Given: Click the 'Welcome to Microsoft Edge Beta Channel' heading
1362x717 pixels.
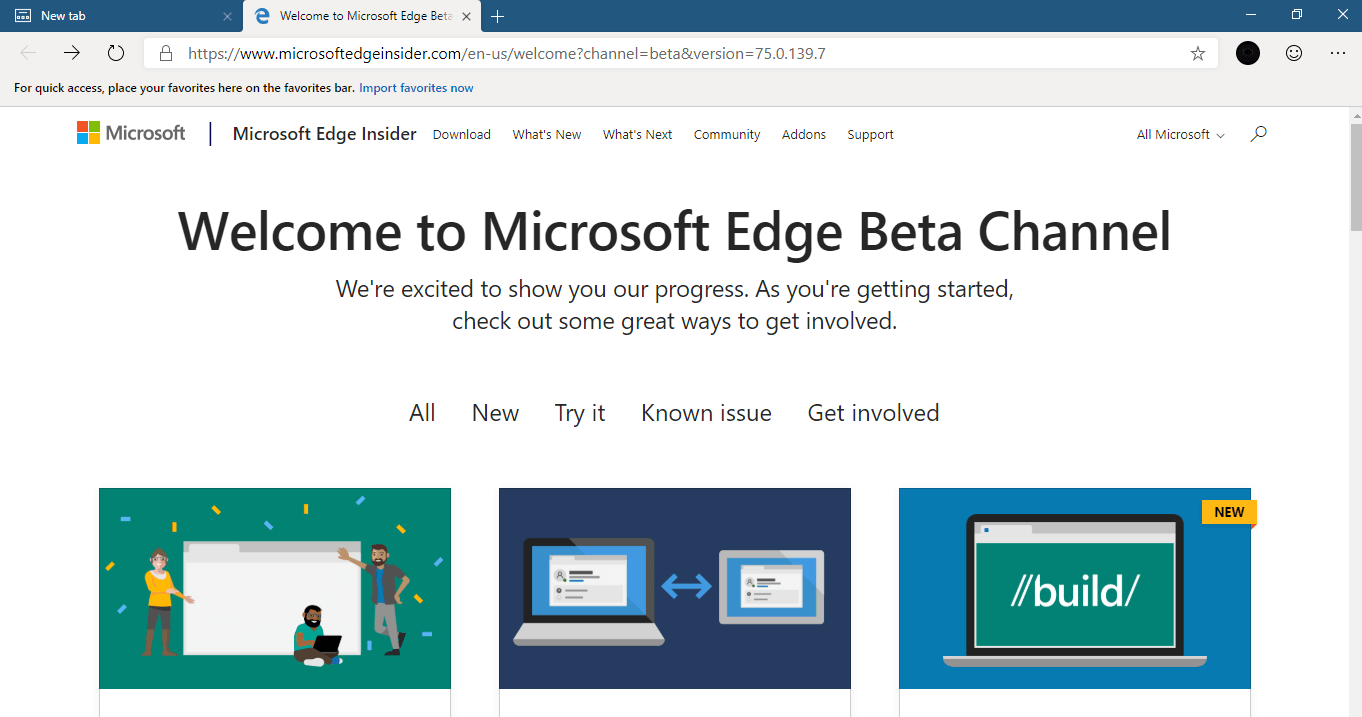Looking at the screenshot, I should pos(675,231).
